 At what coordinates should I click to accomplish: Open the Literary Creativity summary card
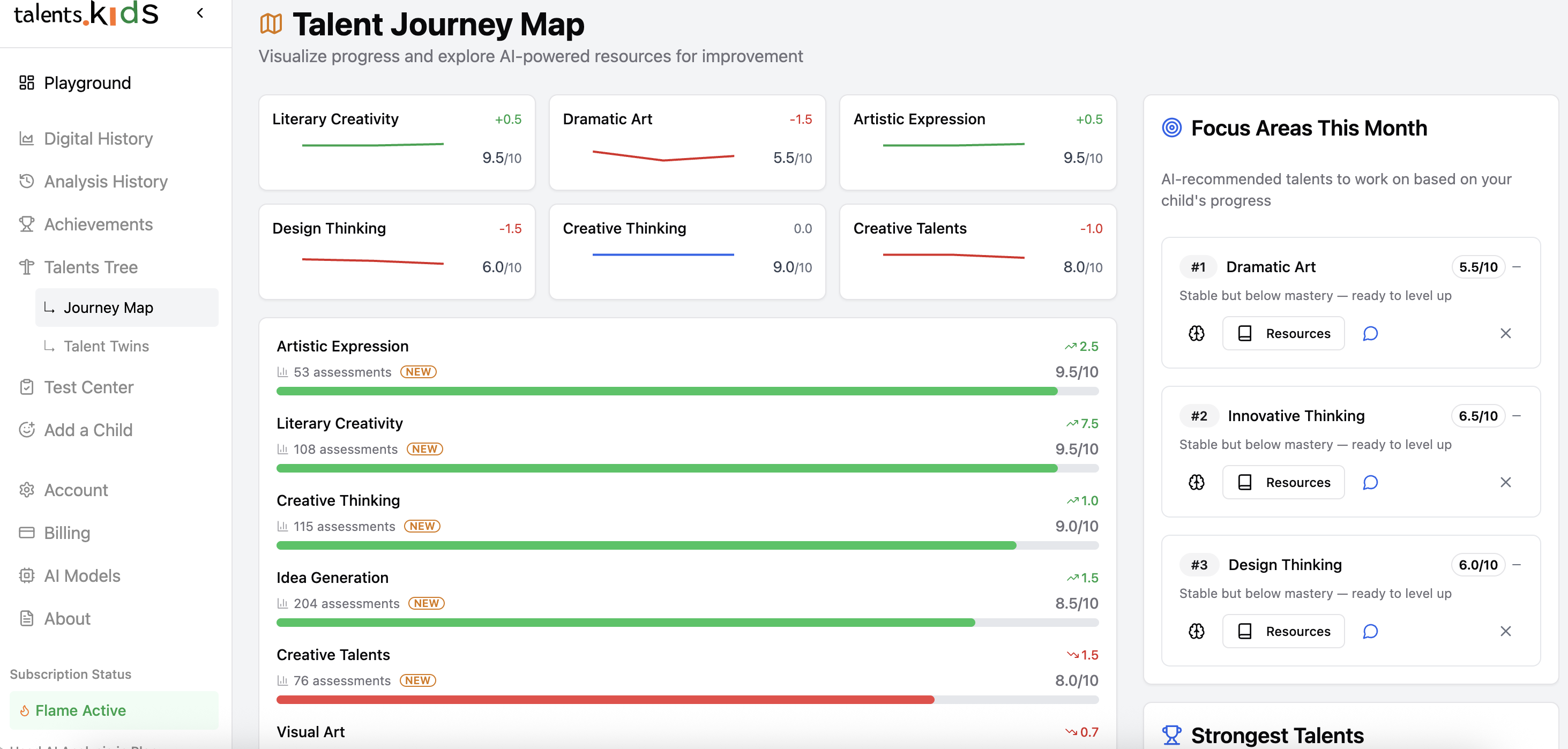coord(397,142)
